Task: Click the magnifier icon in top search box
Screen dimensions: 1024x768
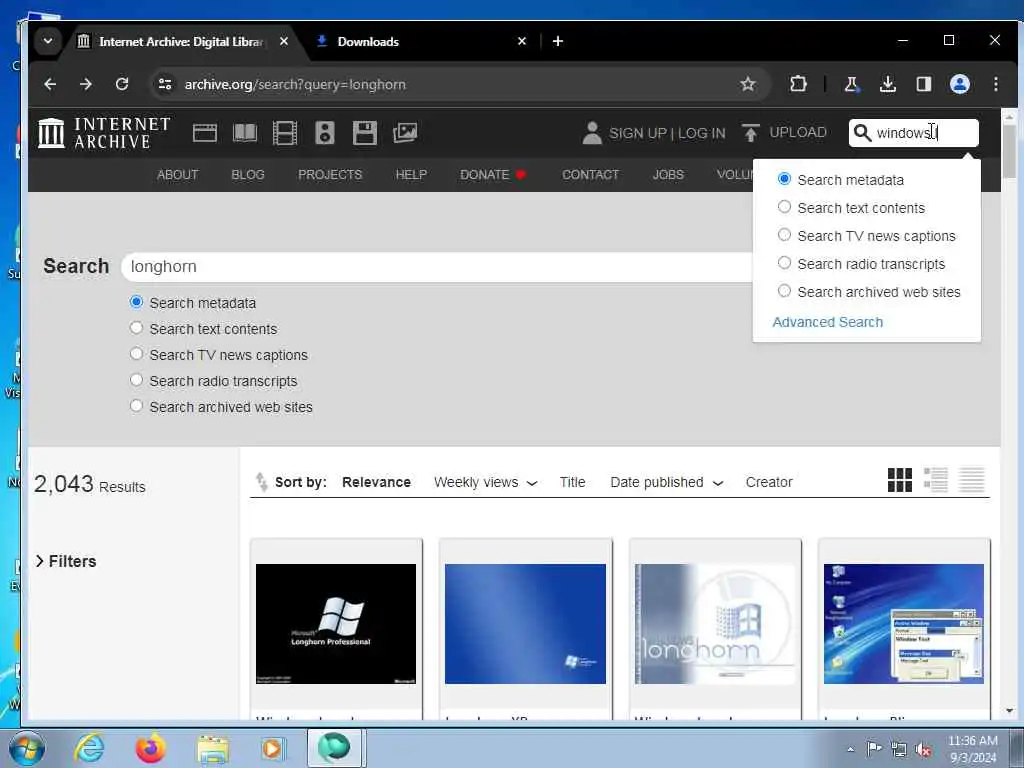Action: pos(862,133)
